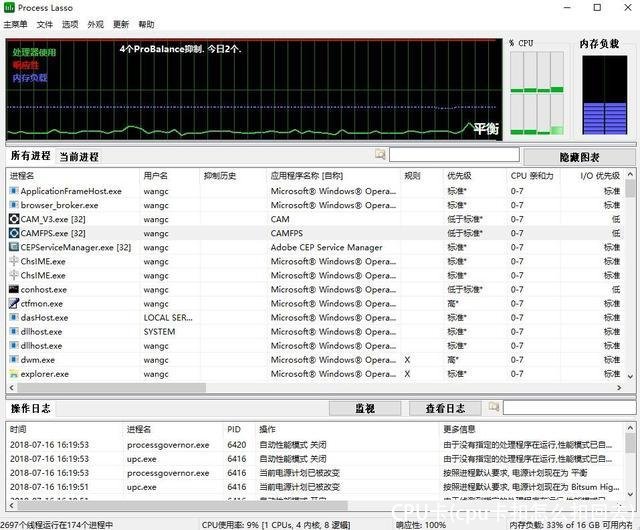640x530 pixels.
Task: Click the 内存负载 memory load bar graph
Action: click(604, 95)
